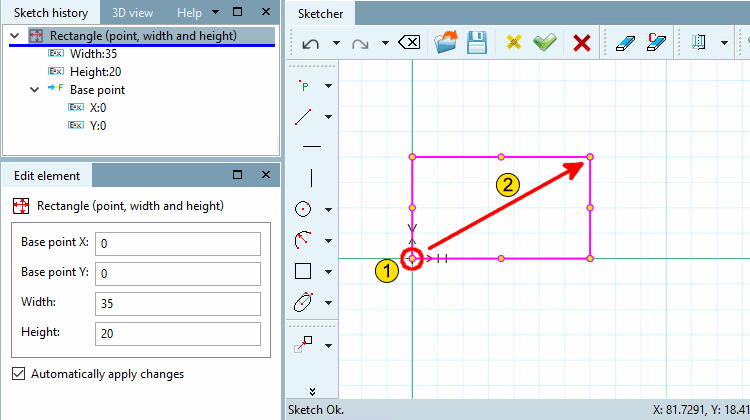Open the line tool dropdown arrow
Screen dimensions: 750x420
coord(329,117)
